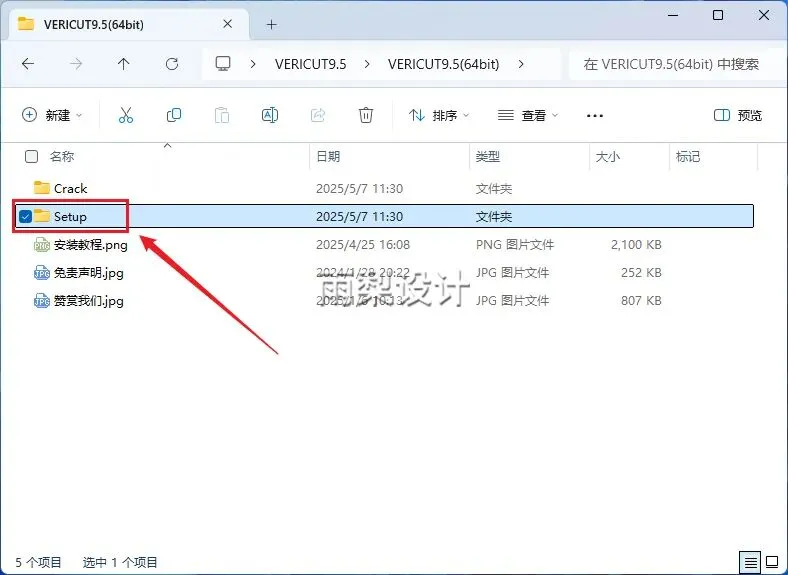Click 文件夹 type of Crack row
The width and height of the screenshot is (788, 575).
[494, 188]
